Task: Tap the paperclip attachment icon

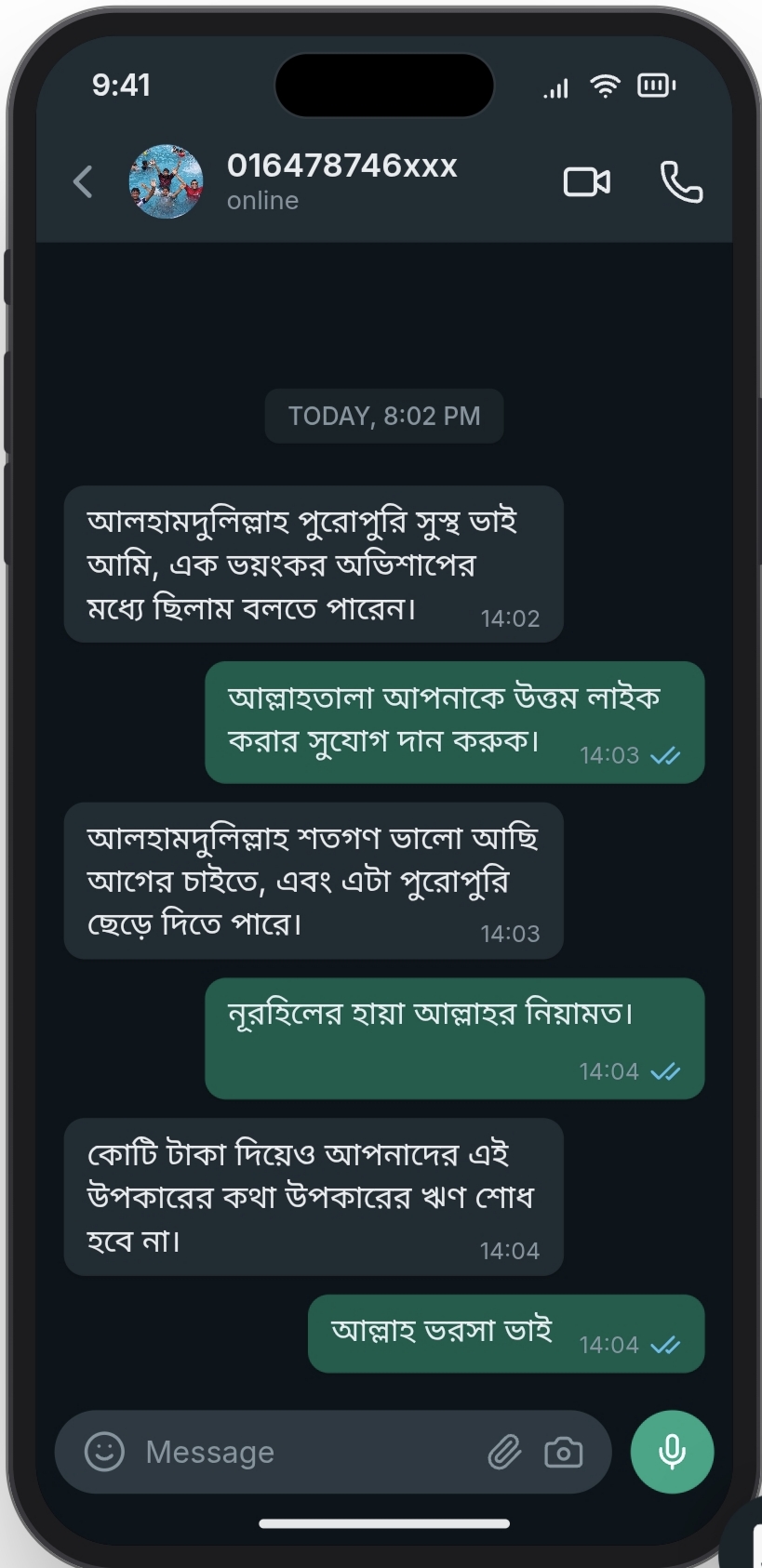Action: click(505, 1452)
